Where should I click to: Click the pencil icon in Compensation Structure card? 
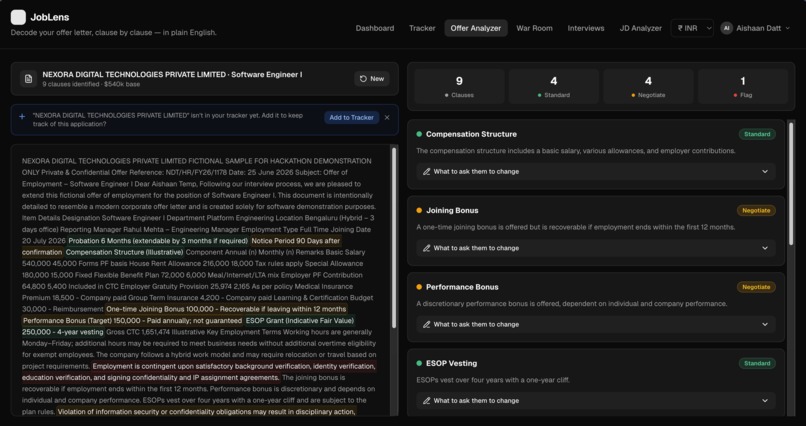pos(426,172)
